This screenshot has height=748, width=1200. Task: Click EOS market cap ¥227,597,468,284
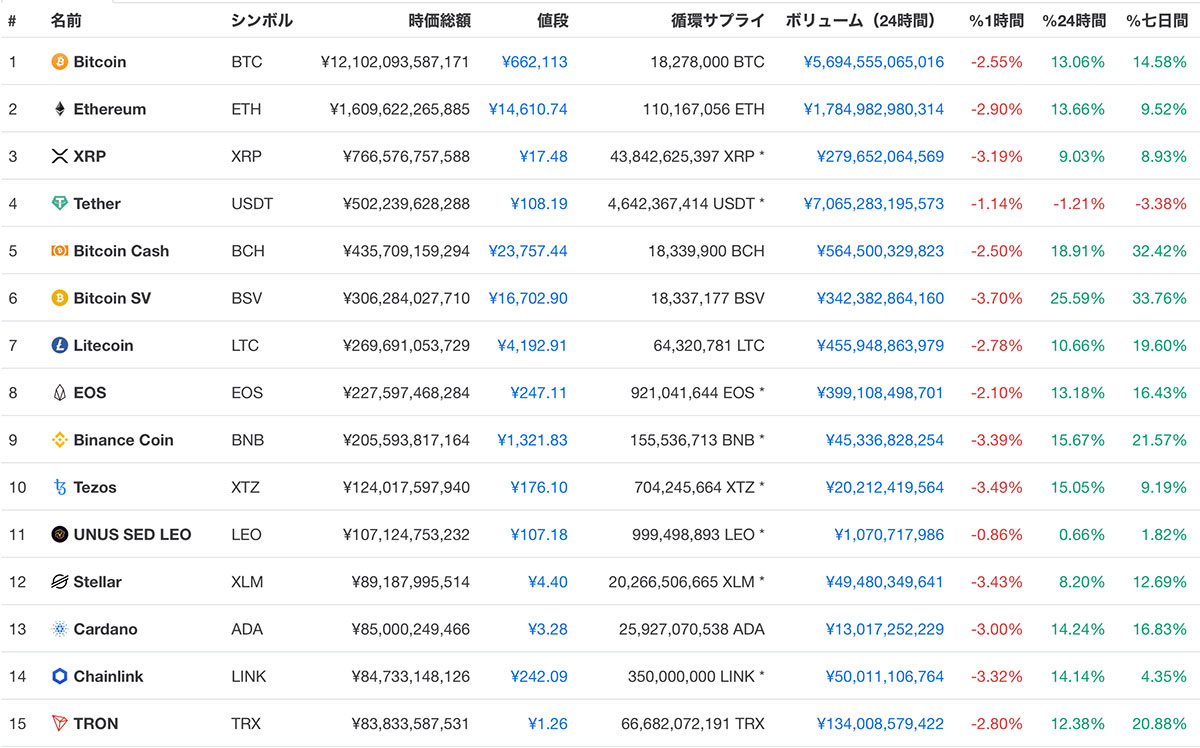(x=406, y=393)
